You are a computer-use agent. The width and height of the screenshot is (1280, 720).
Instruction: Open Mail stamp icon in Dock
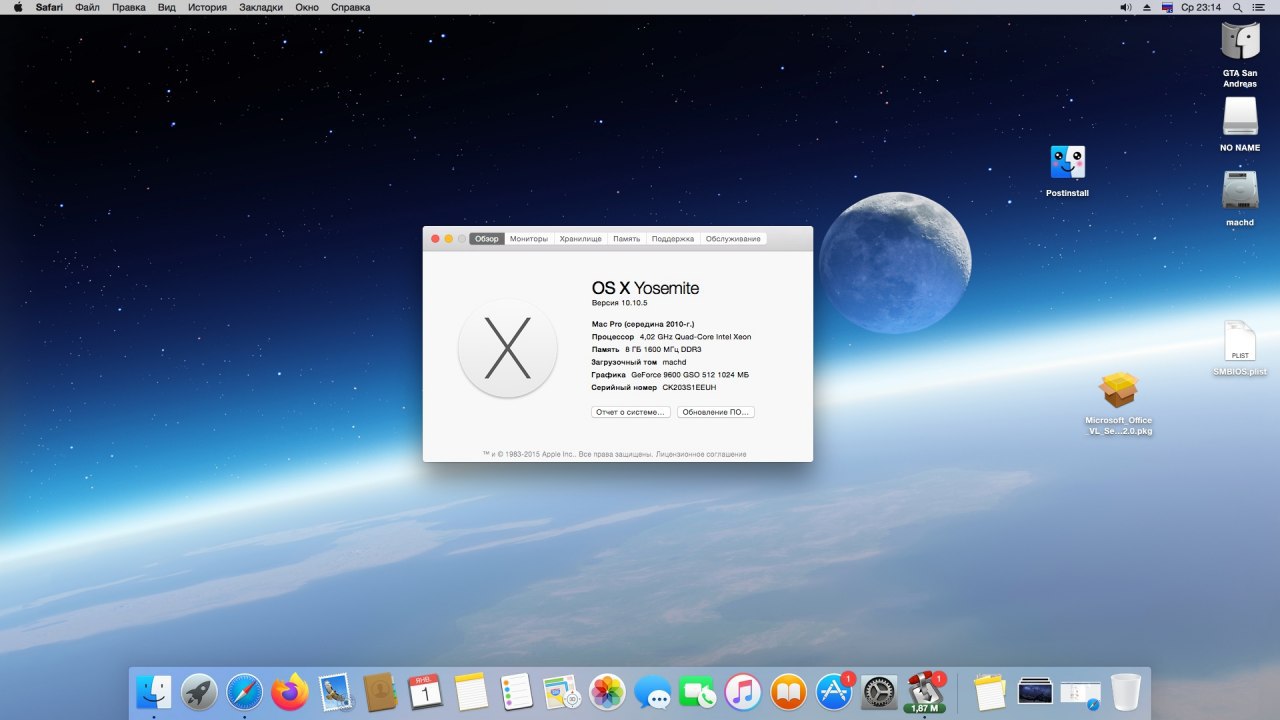(x=336, y=691)
